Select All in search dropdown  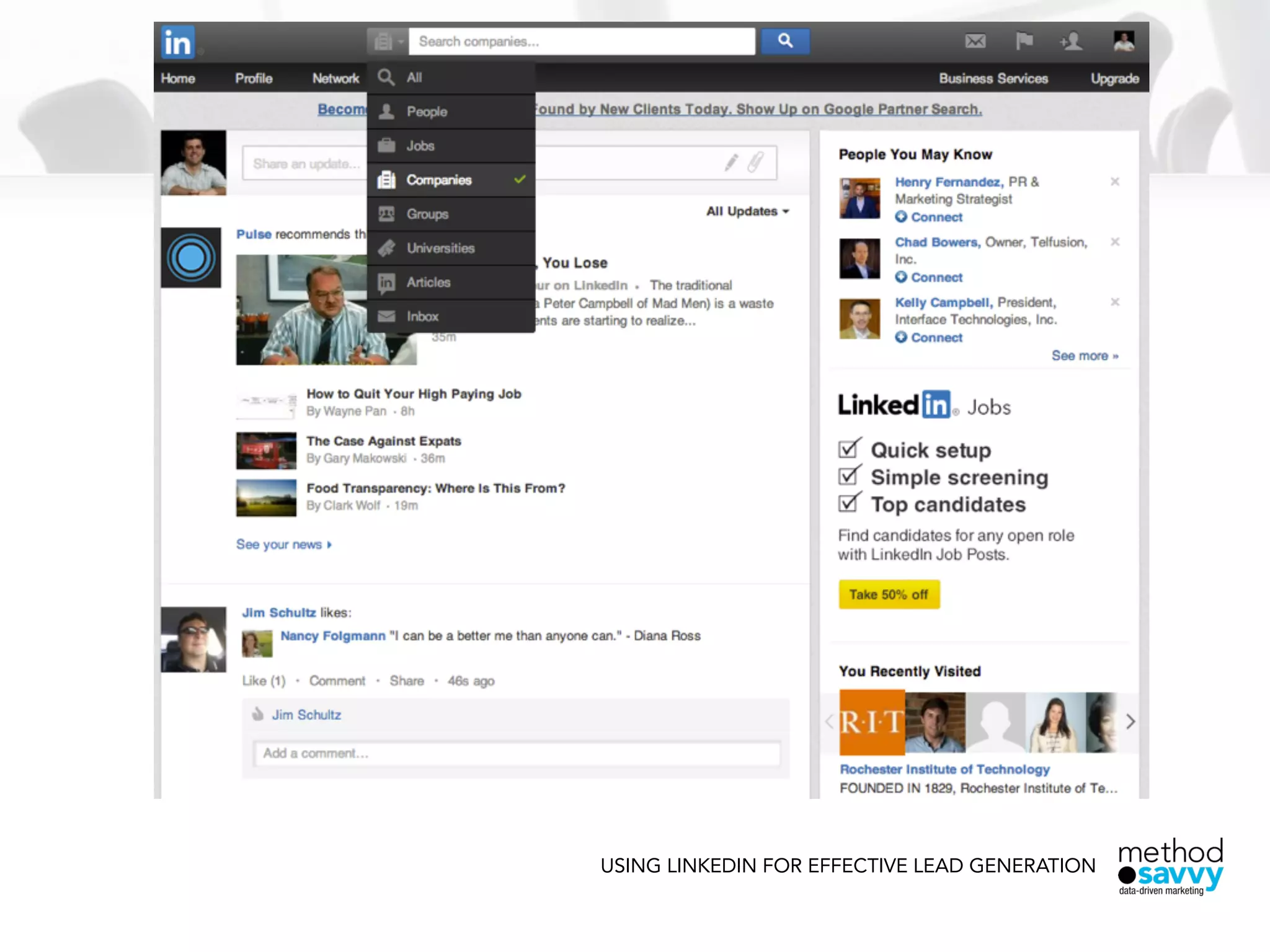coord(451,77)
